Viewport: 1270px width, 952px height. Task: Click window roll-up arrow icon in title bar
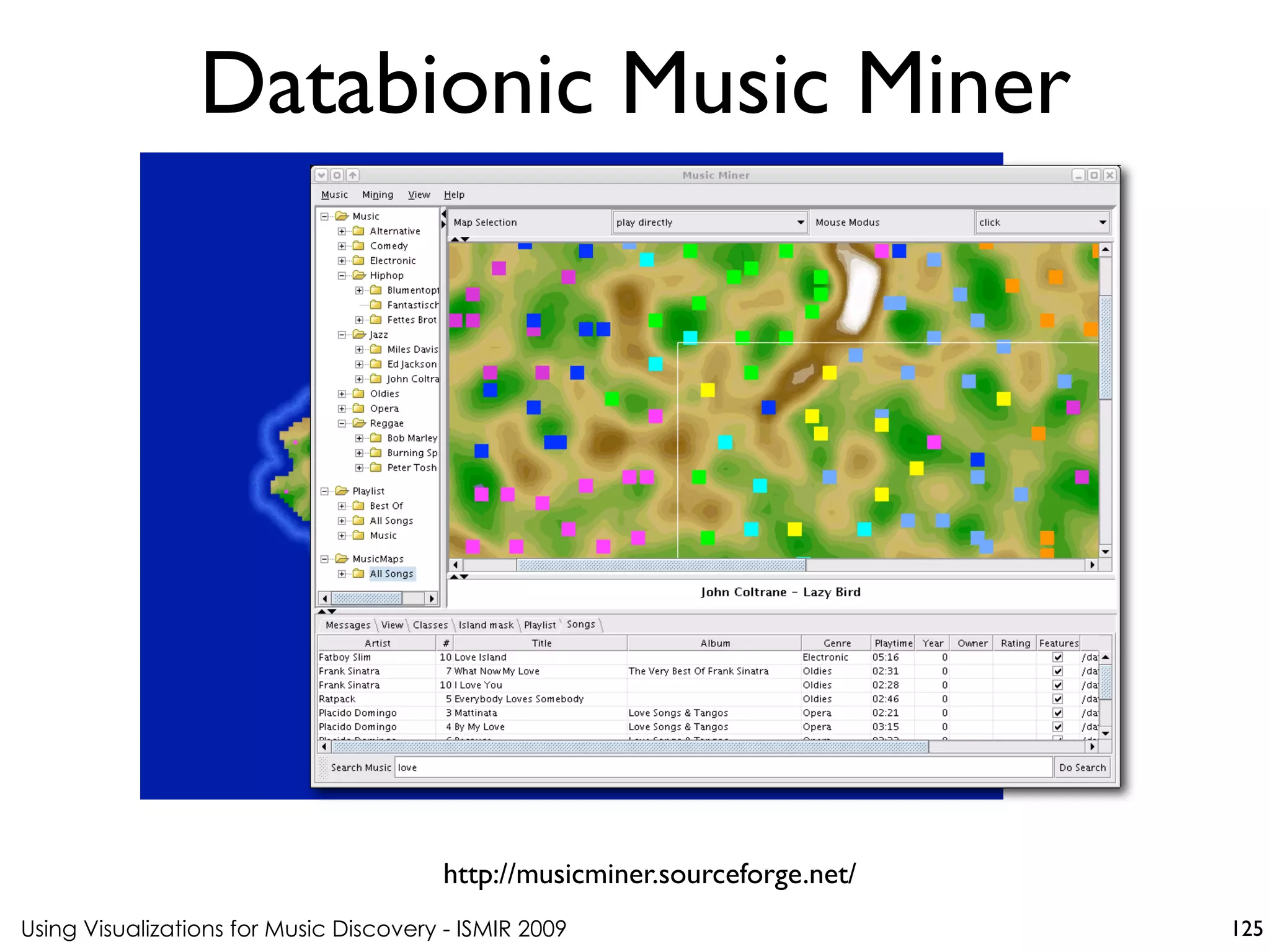353,175
